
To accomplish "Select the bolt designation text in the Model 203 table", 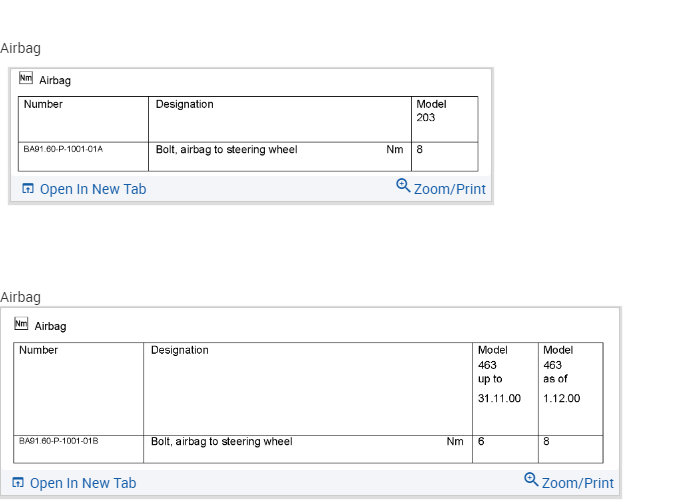I will [226, 150].
